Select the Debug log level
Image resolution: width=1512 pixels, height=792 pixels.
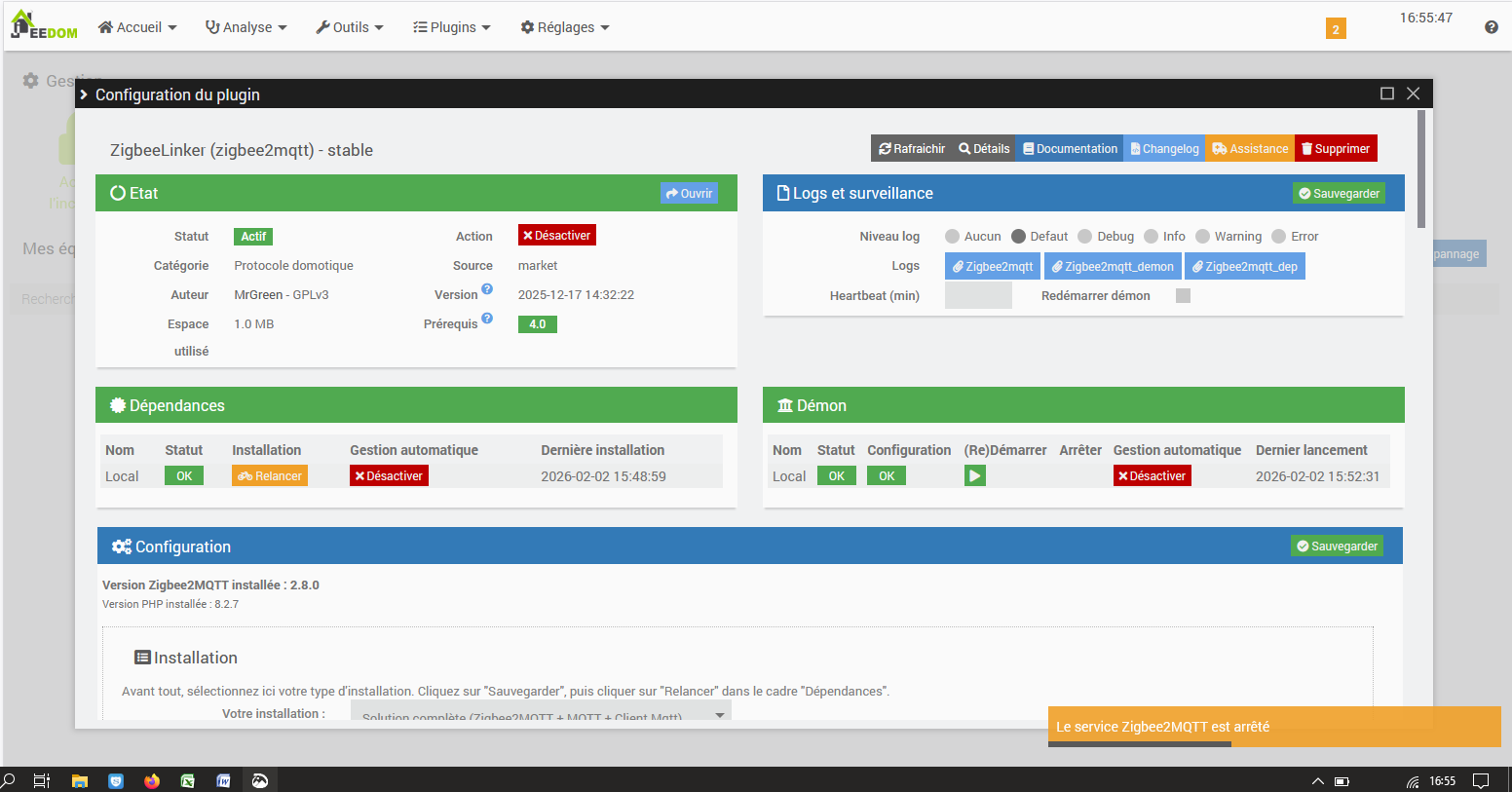click(1084, 237)
